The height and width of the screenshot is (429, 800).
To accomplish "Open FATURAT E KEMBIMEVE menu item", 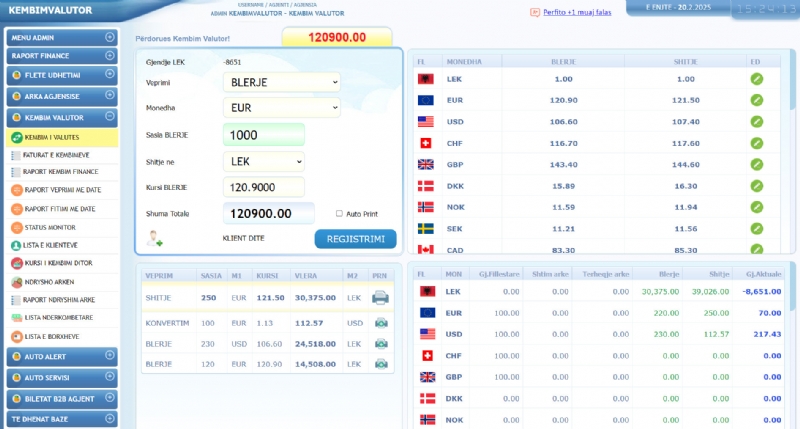I will click(x=62, y=155).
